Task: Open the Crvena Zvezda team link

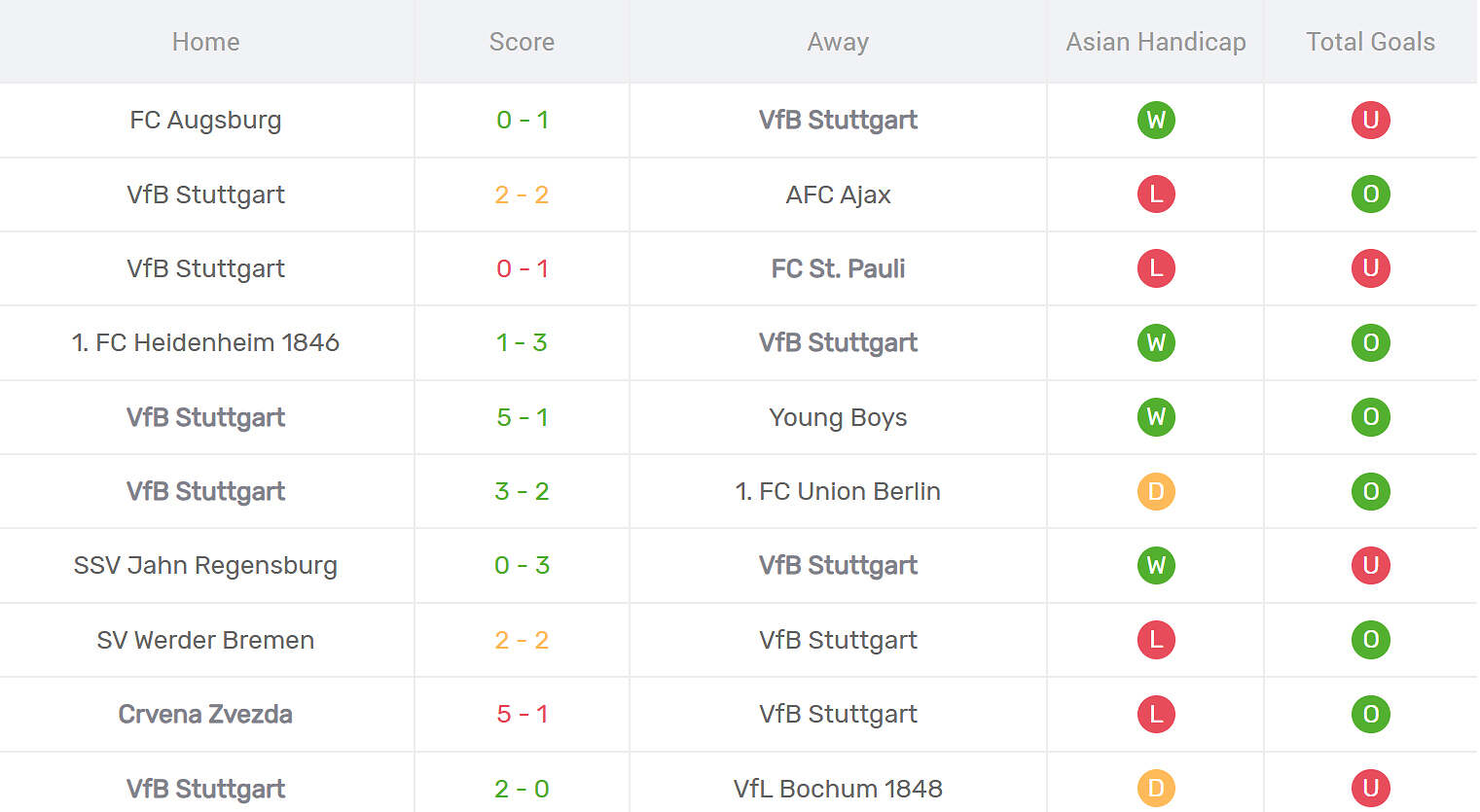Action: pos(205,714)
